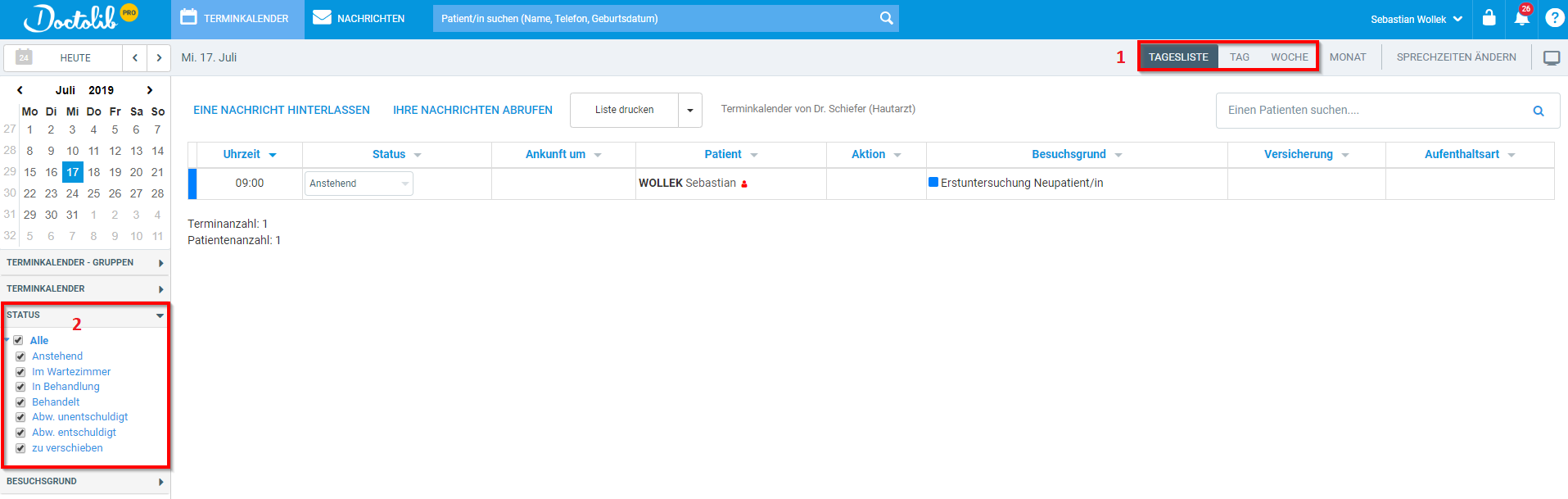Image resolution: width=1568 pixels, height=499 pixels.
Task: Toggle the Abw. entschuldigt checkbox
Action: coord(20,433)
